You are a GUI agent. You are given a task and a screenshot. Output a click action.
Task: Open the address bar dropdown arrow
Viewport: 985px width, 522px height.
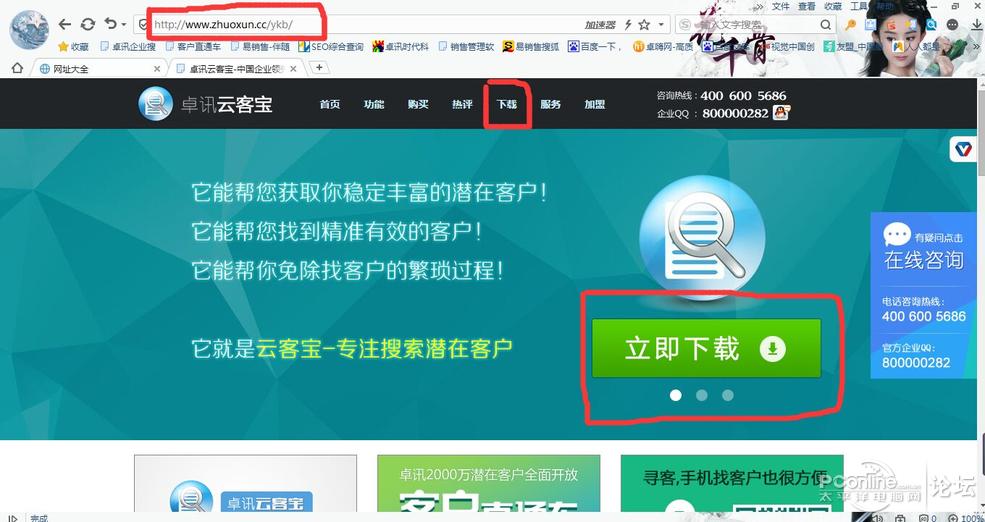[x=661, y=25]
